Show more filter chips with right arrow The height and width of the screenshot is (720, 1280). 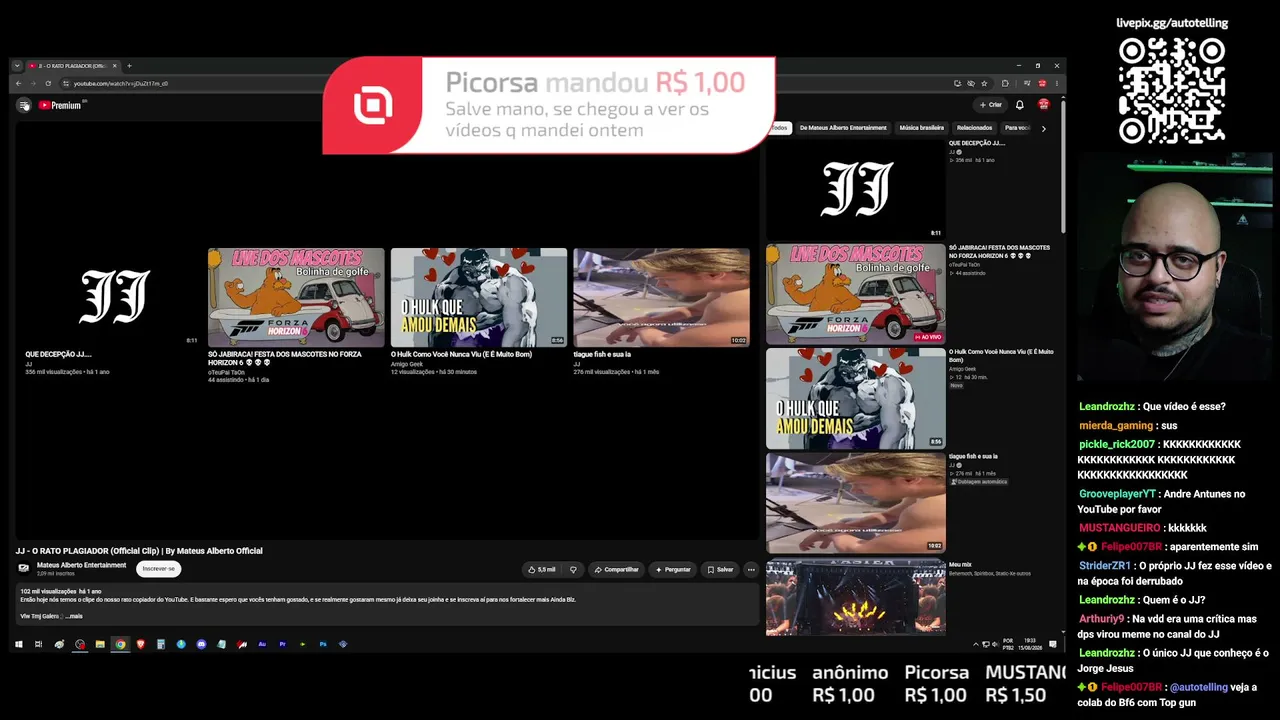coord(1043,128)
